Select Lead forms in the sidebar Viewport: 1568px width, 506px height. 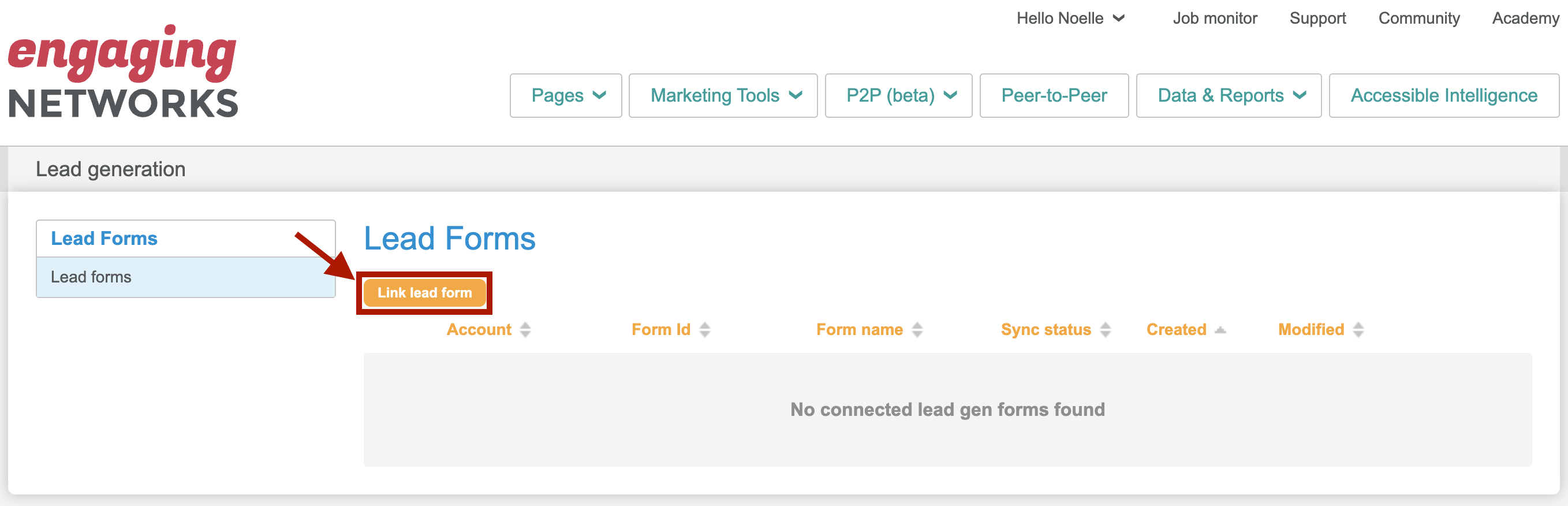click(x=91, y=277)
